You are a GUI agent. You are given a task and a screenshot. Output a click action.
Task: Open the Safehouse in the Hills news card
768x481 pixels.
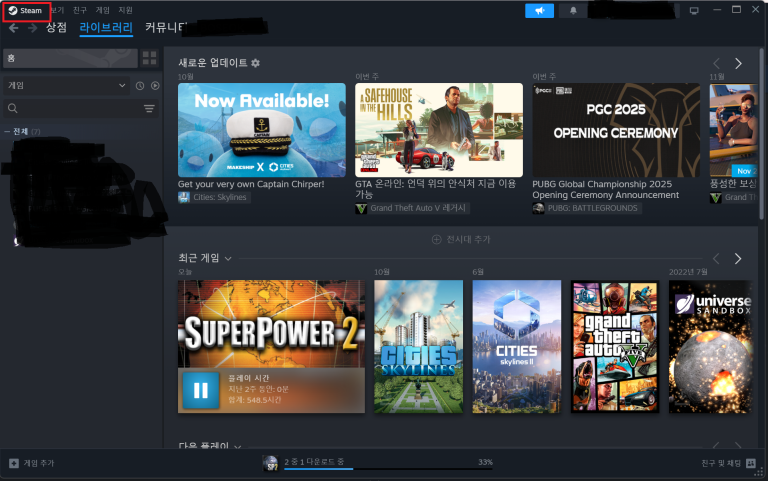coord(439,130)
